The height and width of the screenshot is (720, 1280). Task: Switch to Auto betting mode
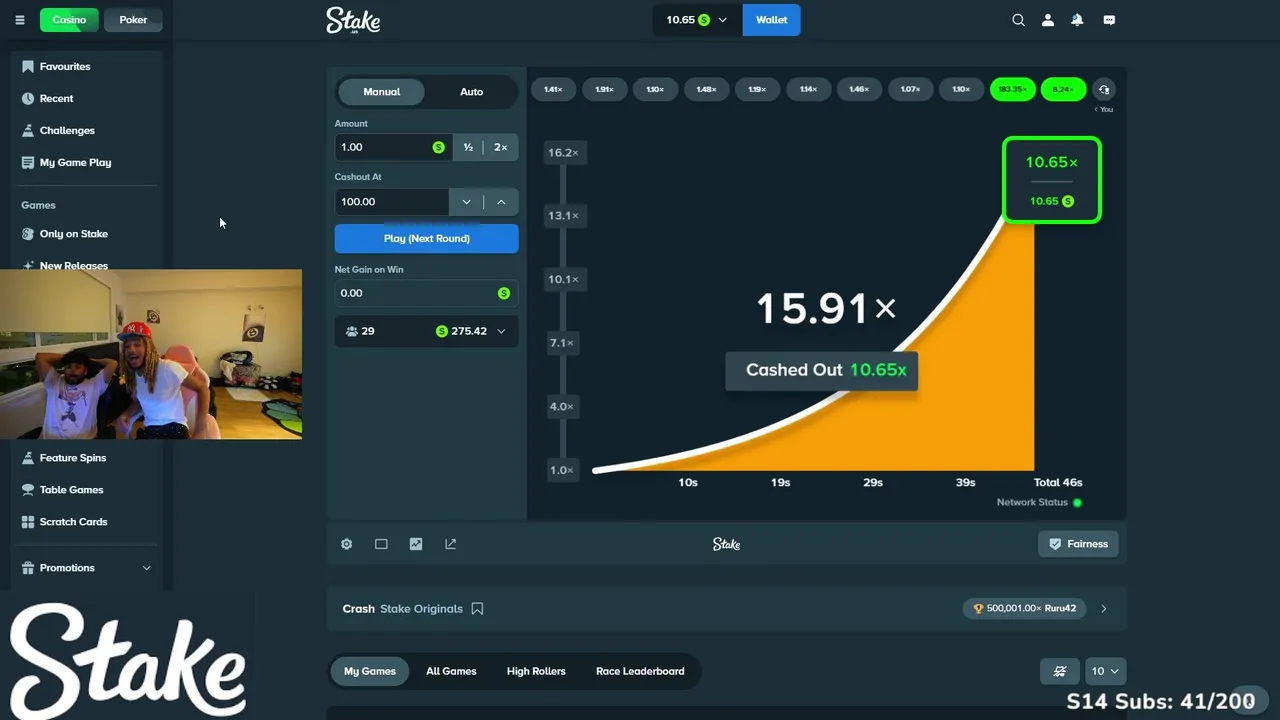(471, 92)
